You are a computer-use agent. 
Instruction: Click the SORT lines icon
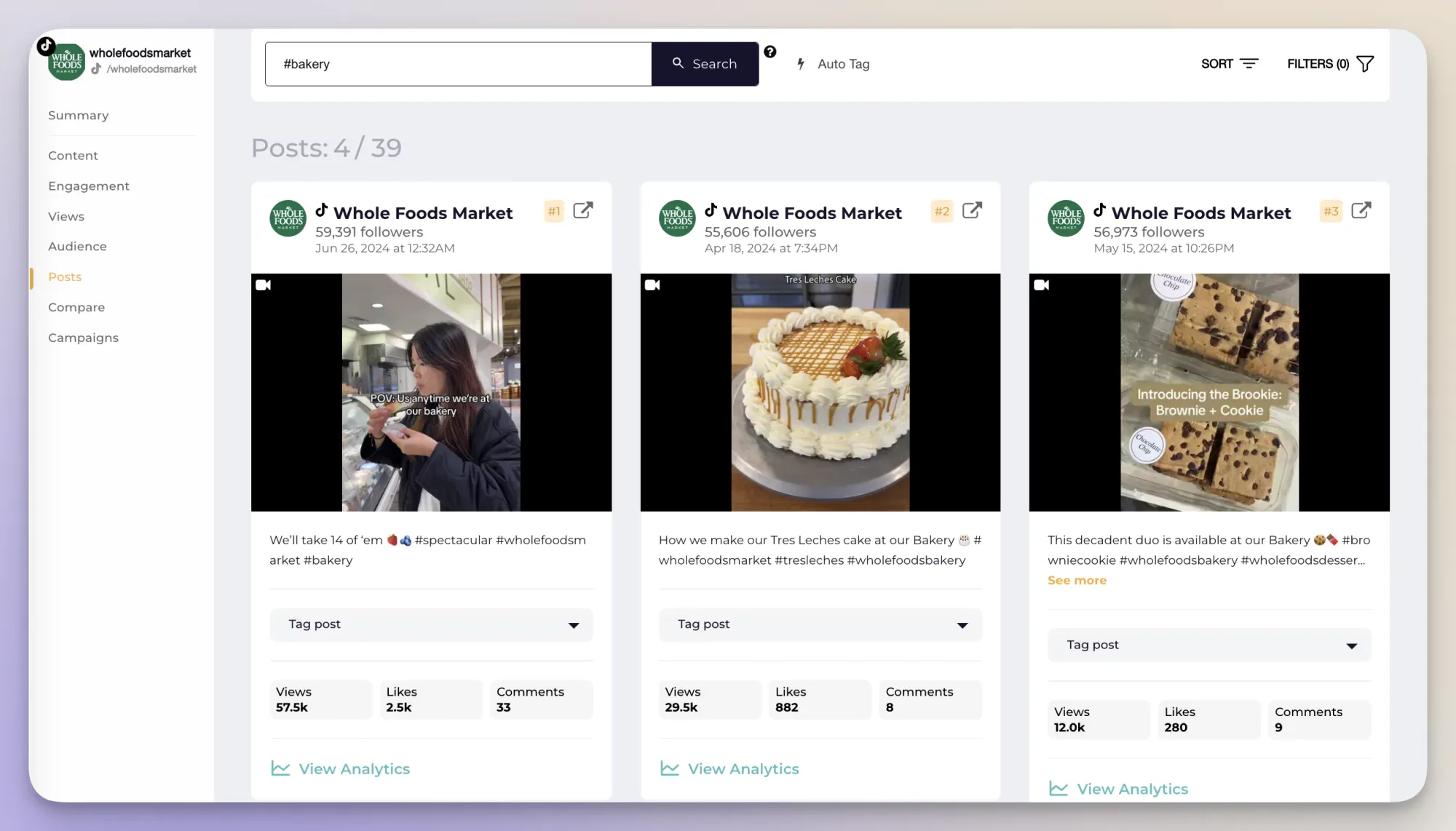click(x=1249, y=64)
